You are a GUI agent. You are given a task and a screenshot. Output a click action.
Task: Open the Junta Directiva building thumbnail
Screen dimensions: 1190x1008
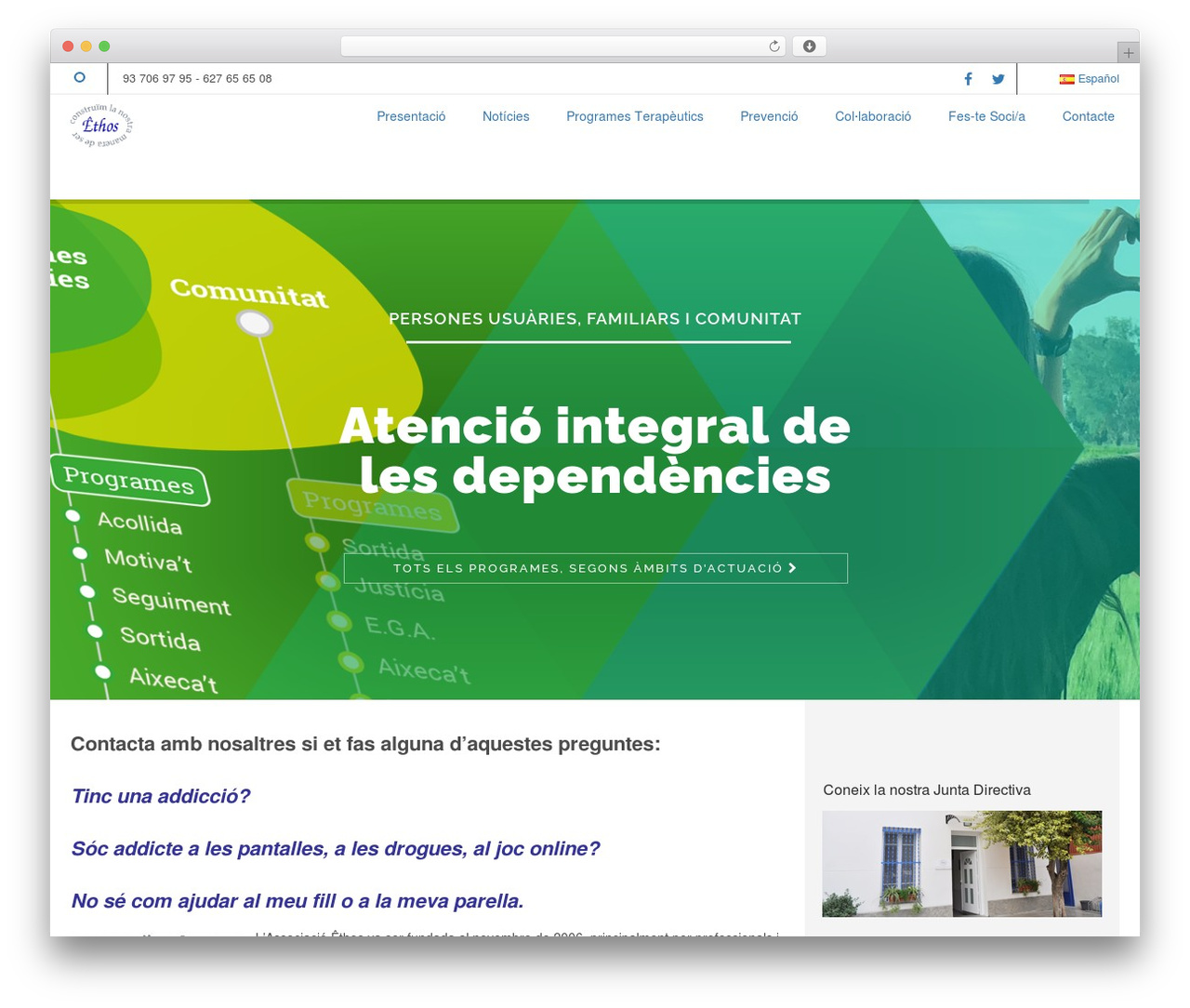(x=962, y=864)
